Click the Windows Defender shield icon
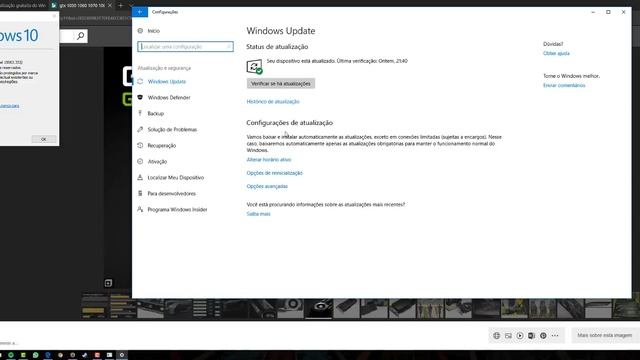Viewport: 640px width, 360px height. pos(140,97)
